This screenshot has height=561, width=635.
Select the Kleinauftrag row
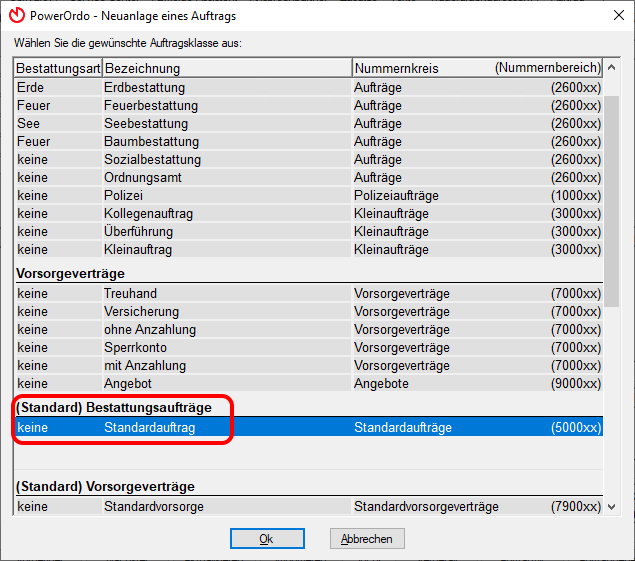click(309, 250)
